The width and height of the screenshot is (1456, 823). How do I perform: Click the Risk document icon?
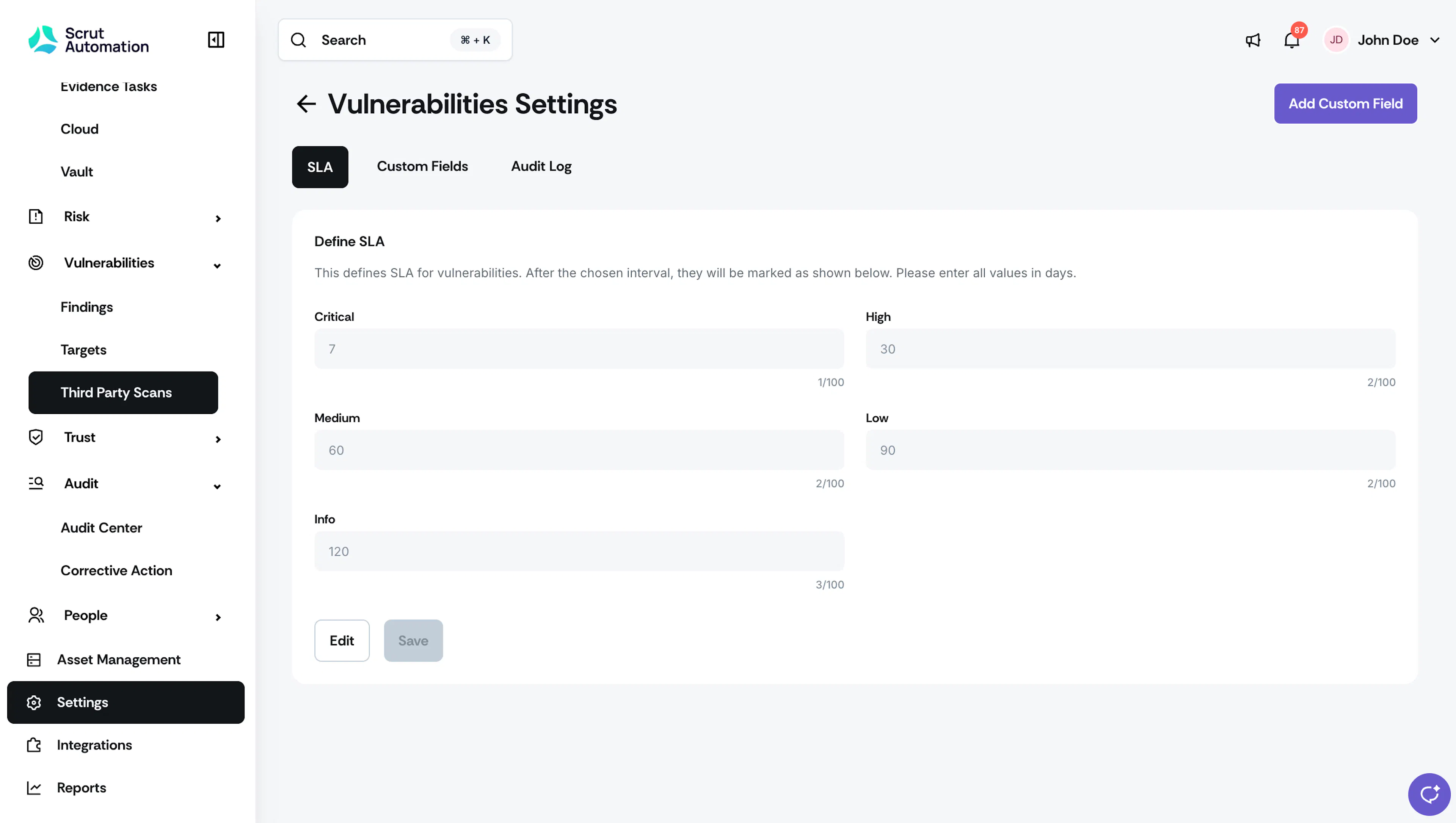[x=36, y=216]
